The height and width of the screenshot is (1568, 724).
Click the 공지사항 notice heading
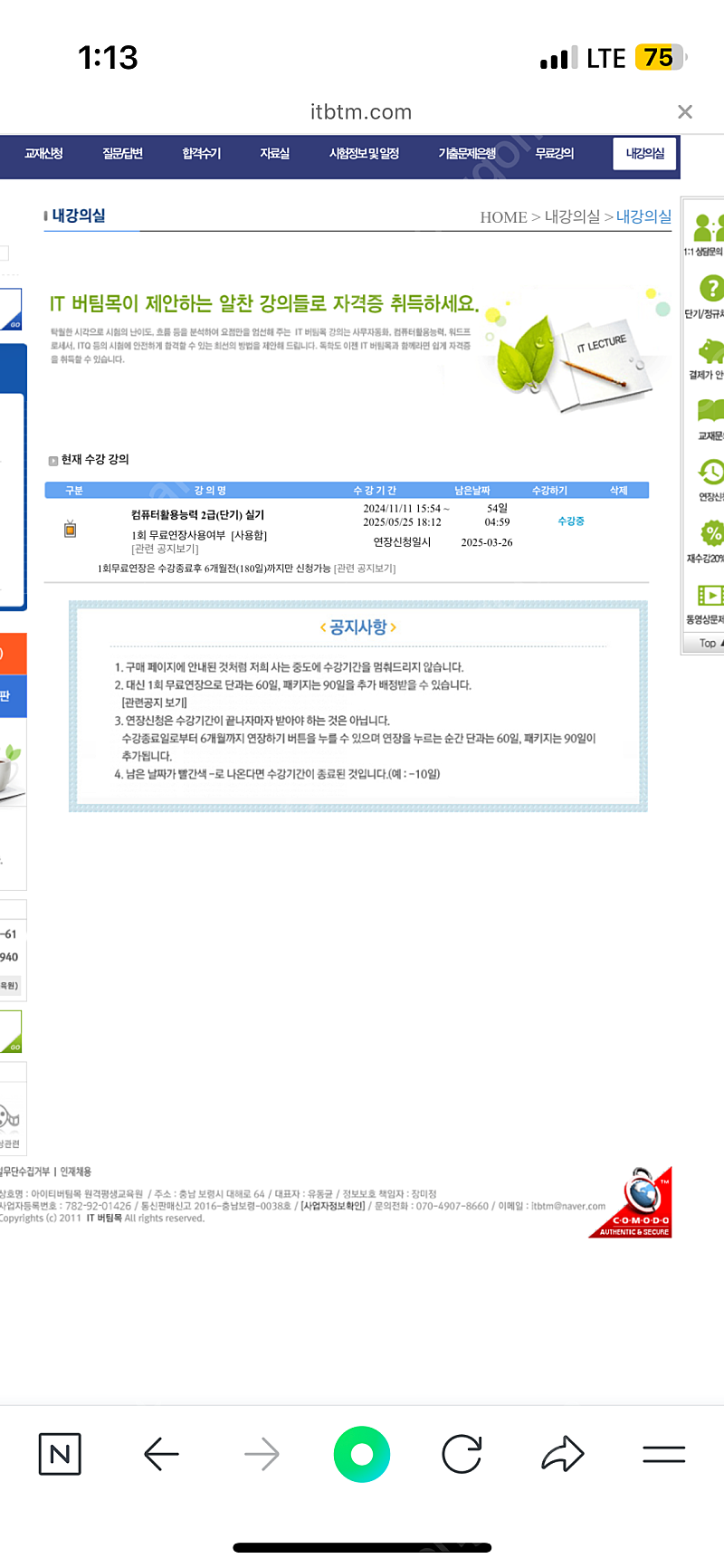[358, 626]
